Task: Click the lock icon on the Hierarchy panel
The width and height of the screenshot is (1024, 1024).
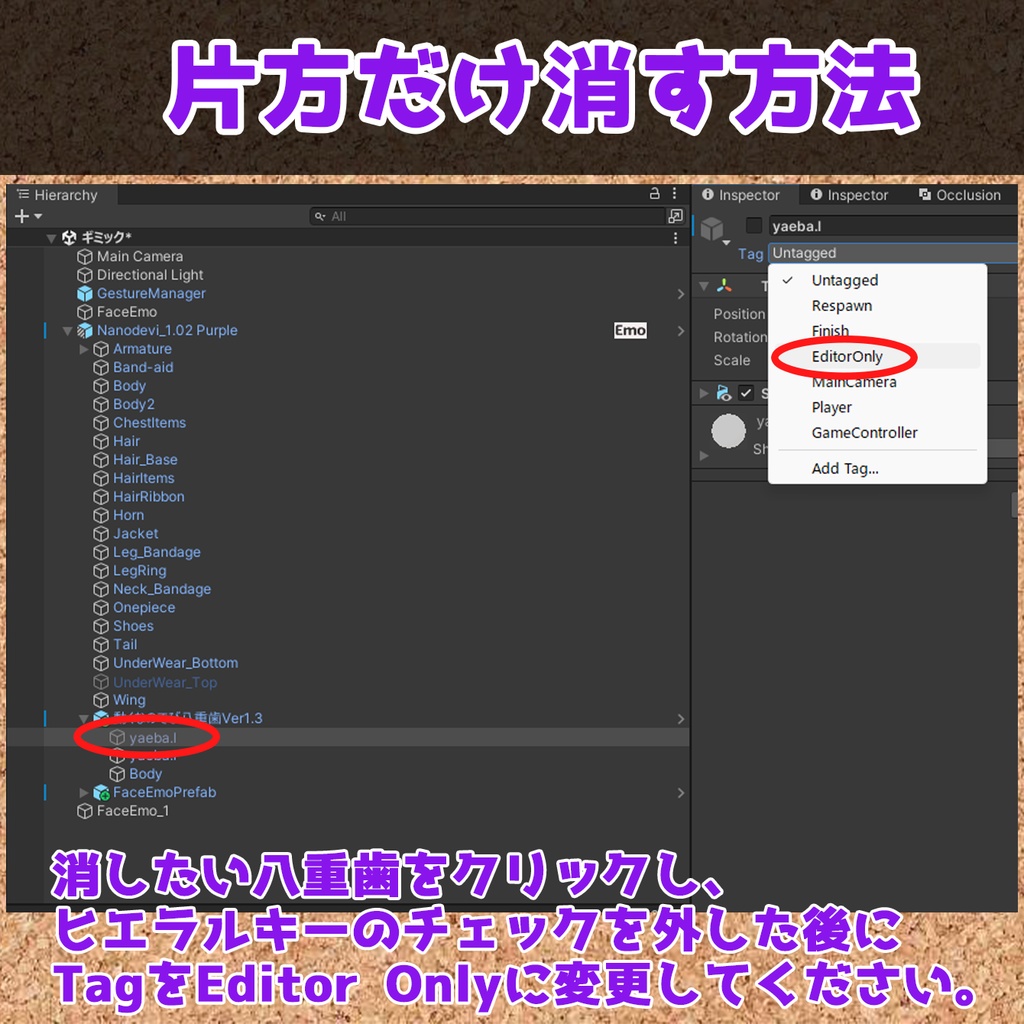Action: (x=655, y=193)
